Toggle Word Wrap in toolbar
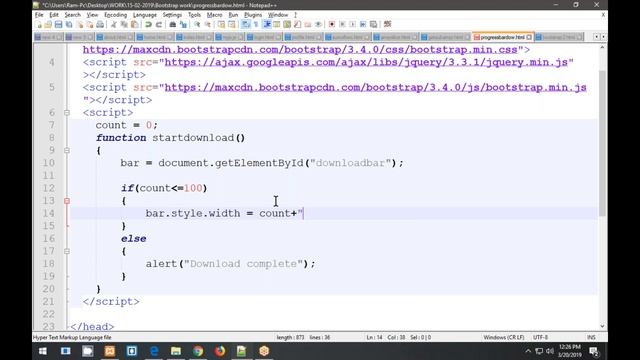The image size is (640, 360). coord(245,24)
